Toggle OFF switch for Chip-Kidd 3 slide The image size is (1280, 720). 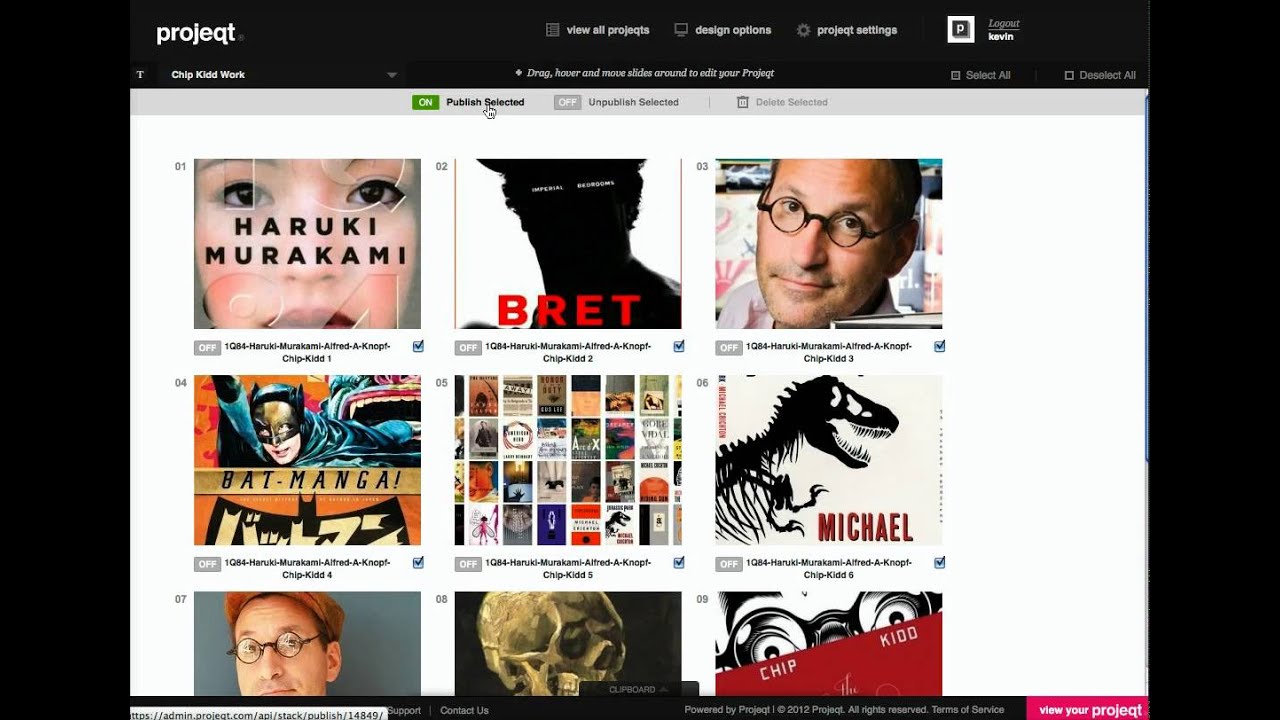coord(729,348)
